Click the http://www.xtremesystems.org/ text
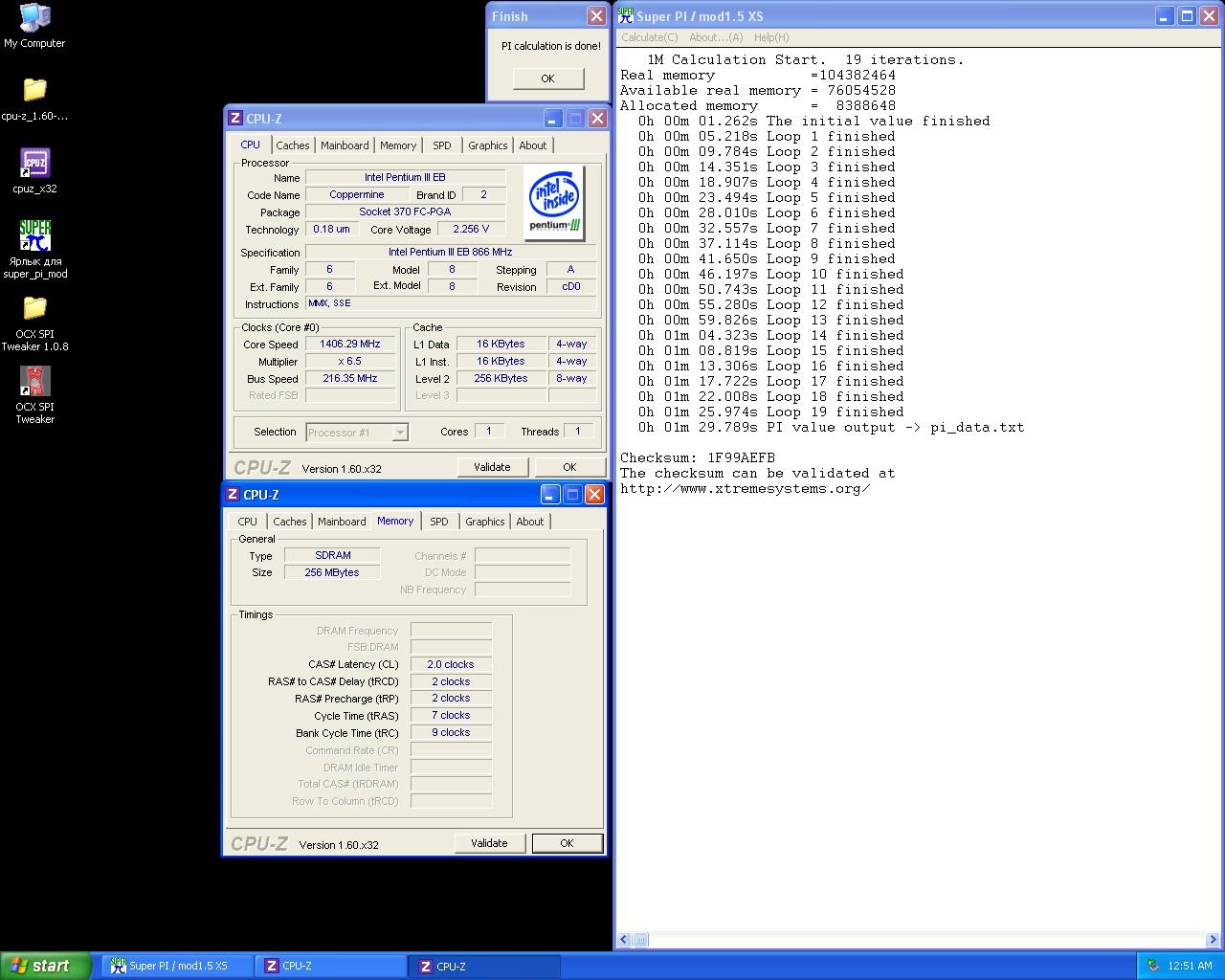This screenshot has height=980, width=1225. click(746, 489)
